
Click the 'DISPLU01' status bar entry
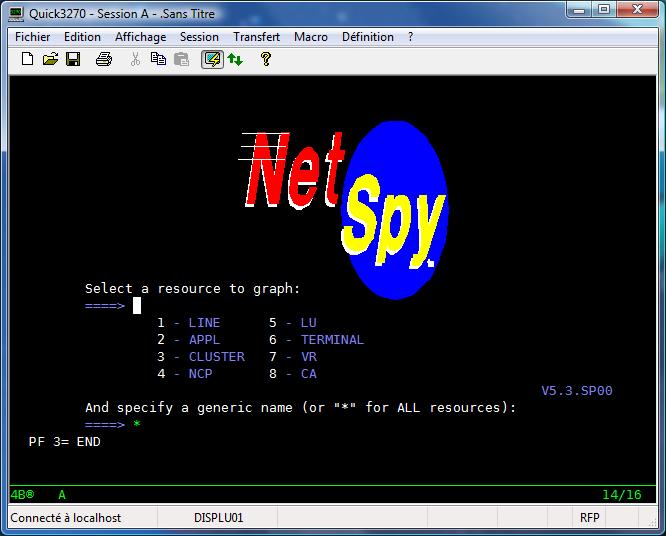[x=218, y=518]
